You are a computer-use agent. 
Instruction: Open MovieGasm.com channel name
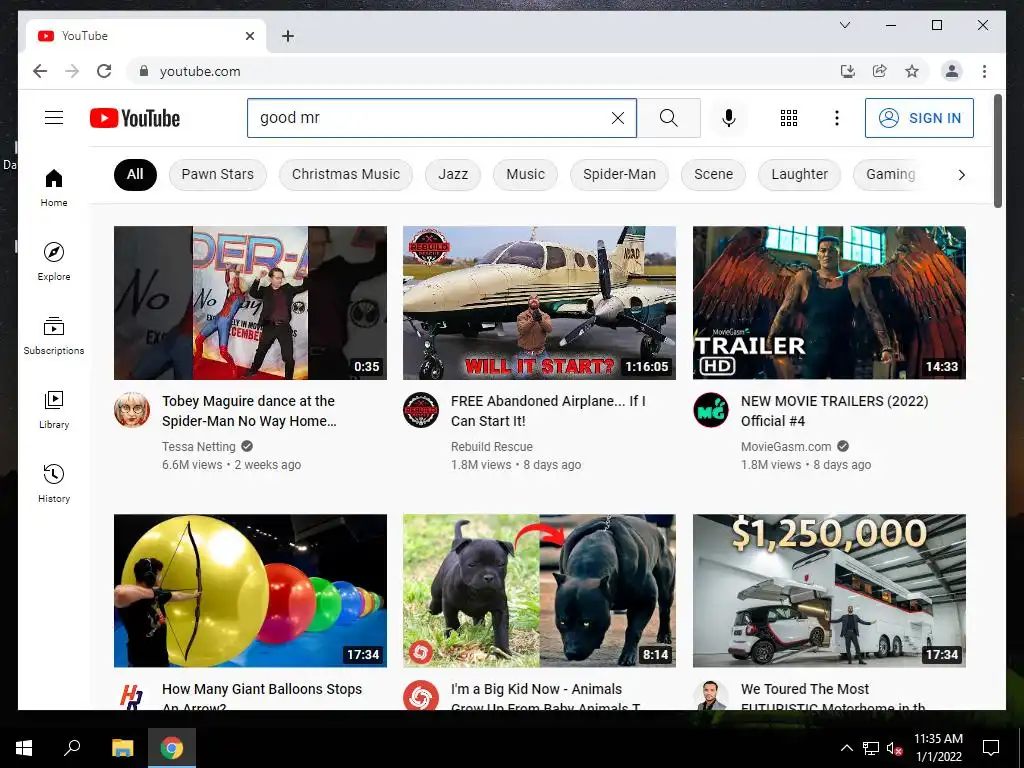point(786,447)
